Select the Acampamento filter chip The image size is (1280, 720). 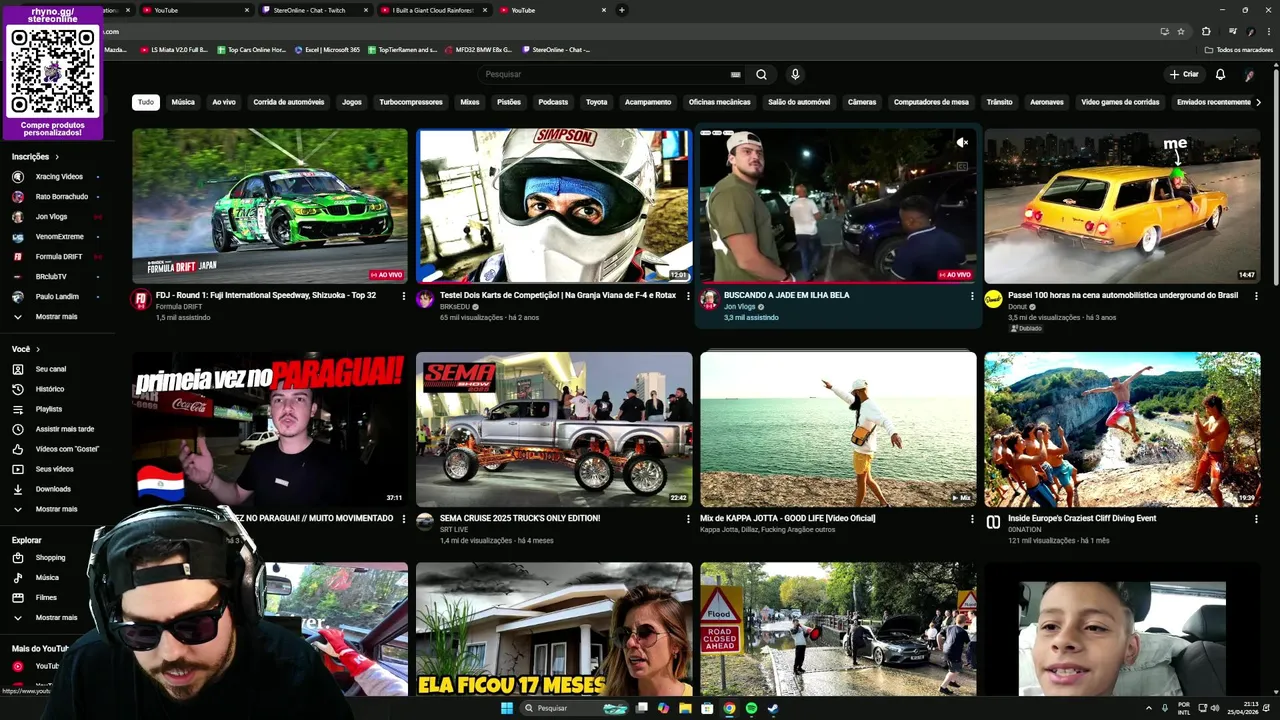click(x=648, y=102)
